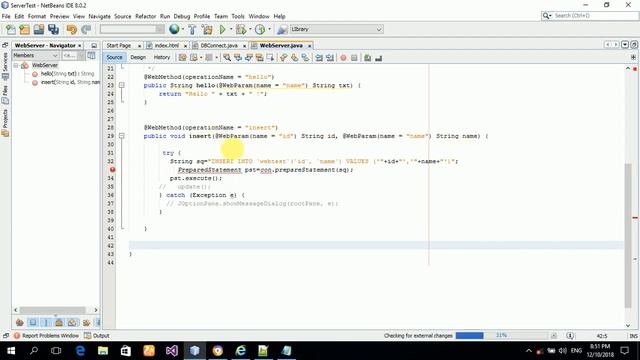Click the Debug Project toolbar icon
Viewport: 640px width, 360px height.
coord(241,29)
